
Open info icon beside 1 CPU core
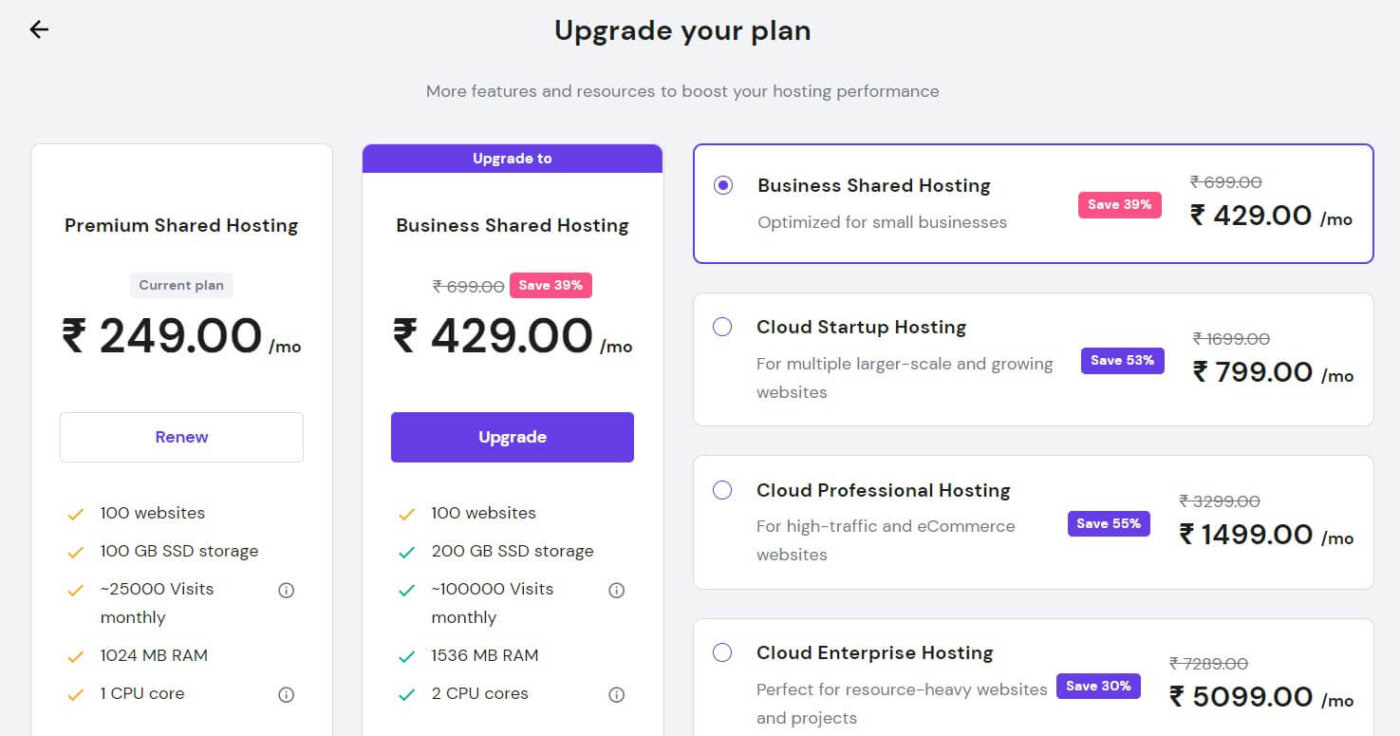(x=286, y=694)
